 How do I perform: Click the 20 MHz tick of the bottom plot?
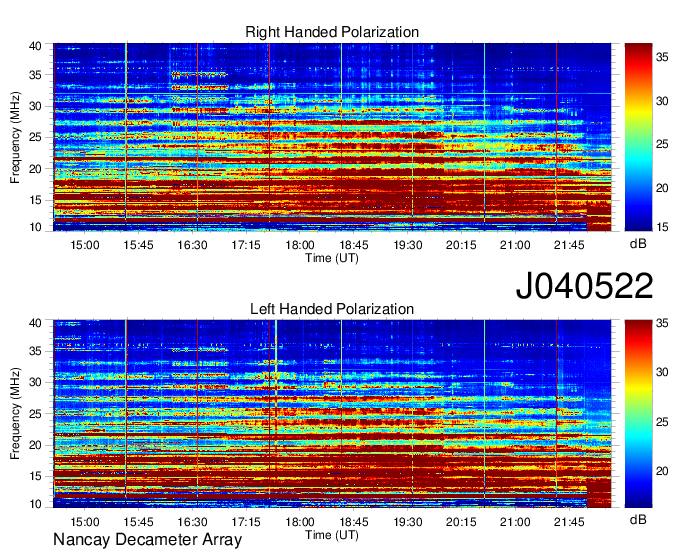(35, 445)
